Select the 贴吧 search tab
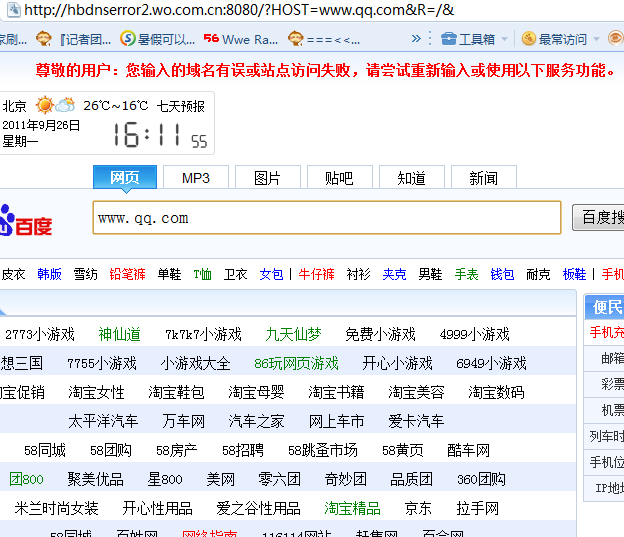The height and width of the screenshot is (537, 624). pyautogui.click(x=339, y=178)
